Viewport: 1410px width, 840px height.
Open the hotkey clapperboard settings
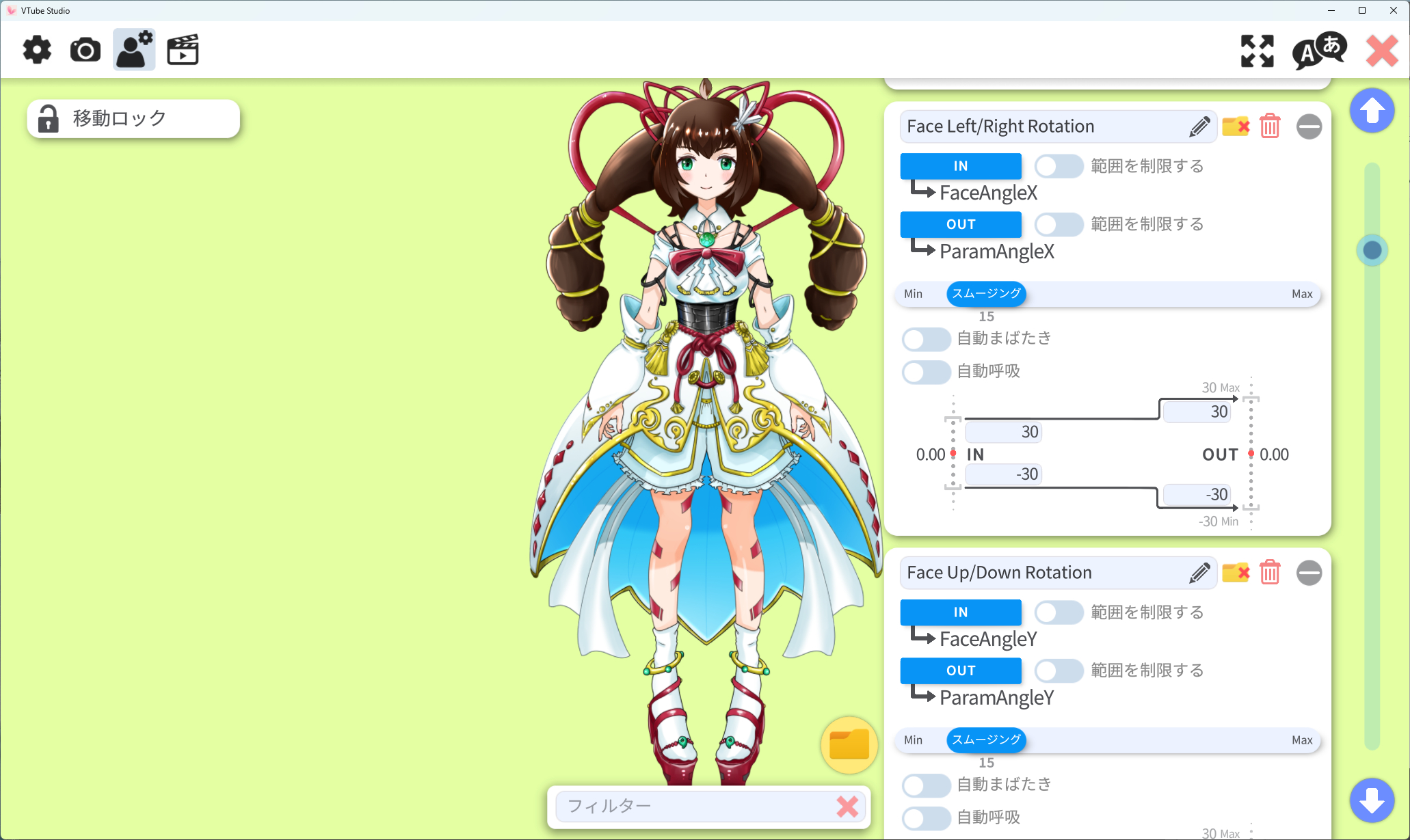tap(183, 50)
